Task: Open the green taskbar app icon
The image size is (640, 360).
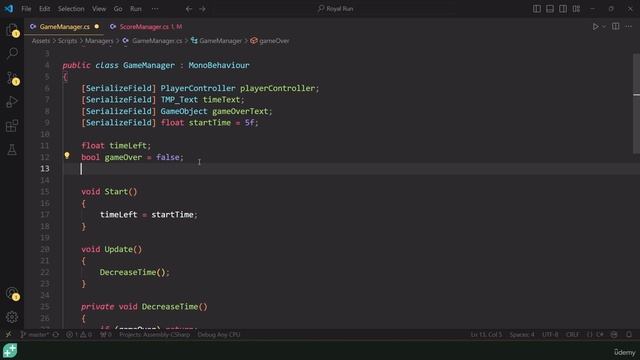Action: tap(10, 351)
